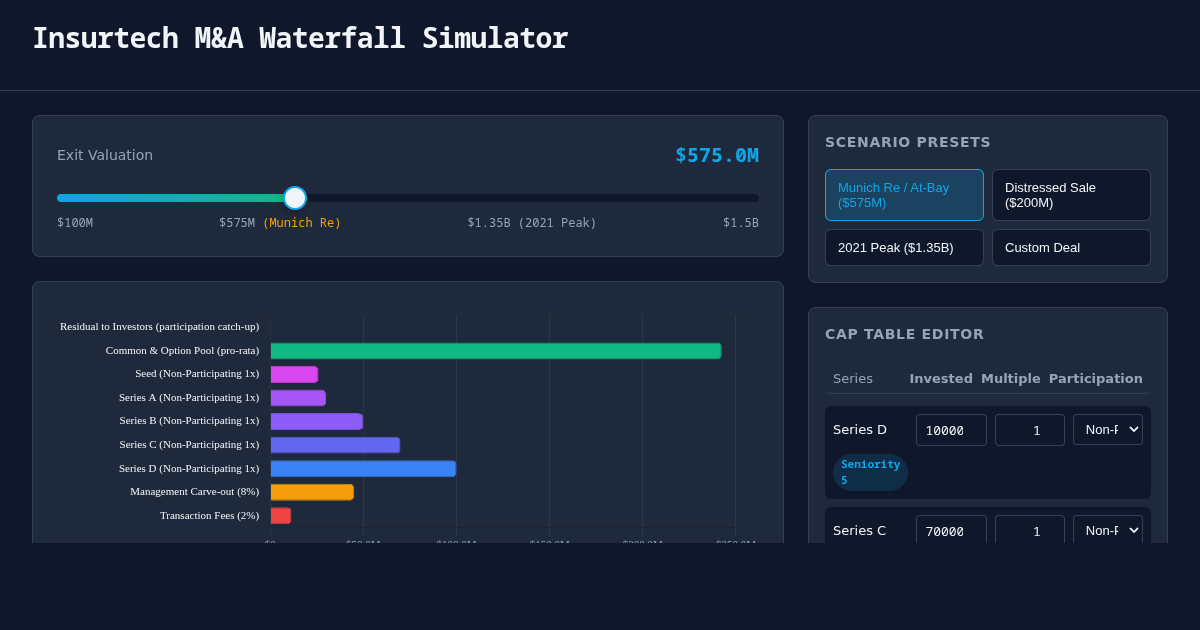The height and width of the screenshot is (630, 1200).
Task: Click the 'Series' column header
Action: pyautogui.click(x=853, y=378)
